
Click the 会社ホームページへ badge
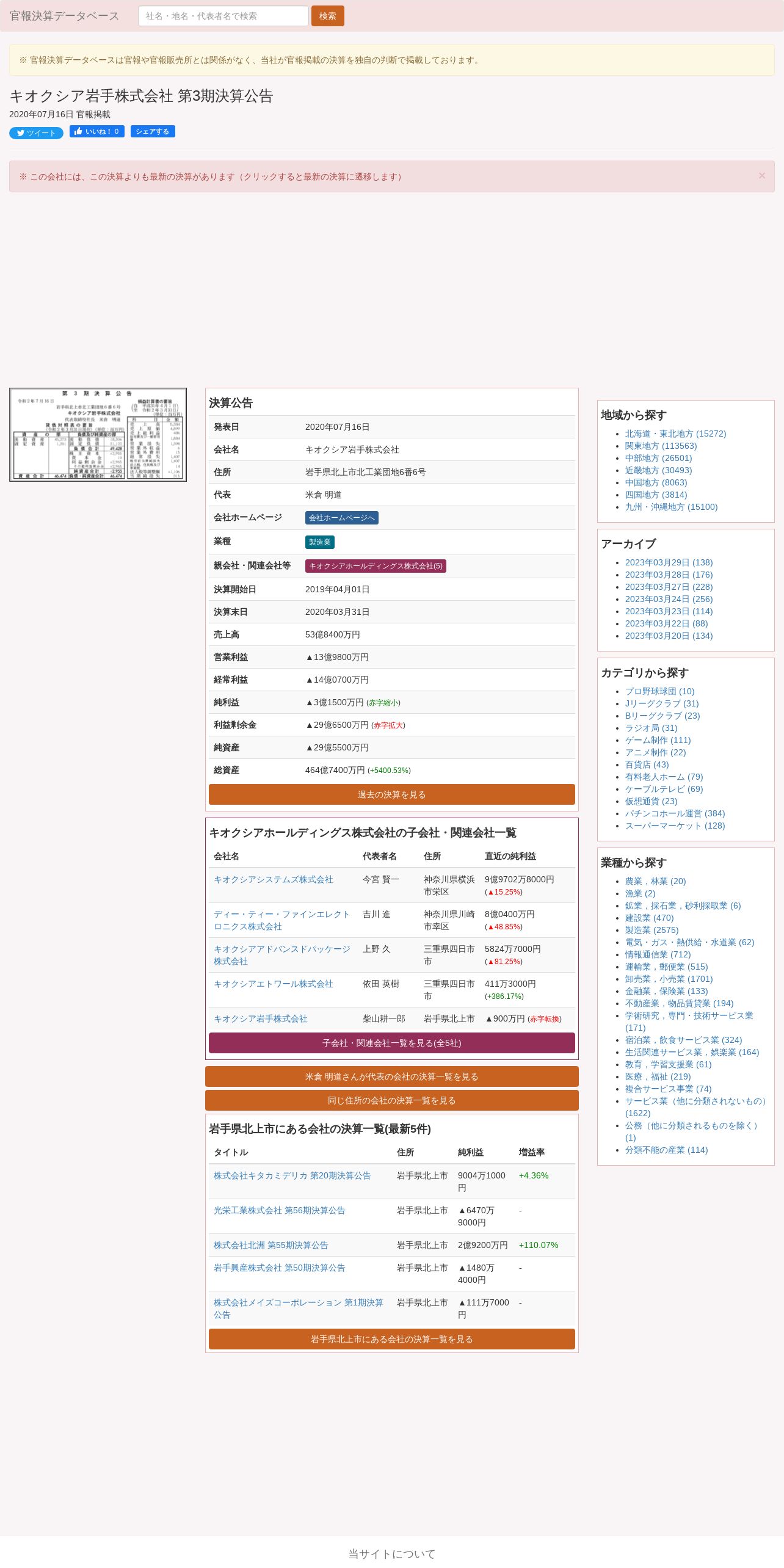(x=342, y=518)
